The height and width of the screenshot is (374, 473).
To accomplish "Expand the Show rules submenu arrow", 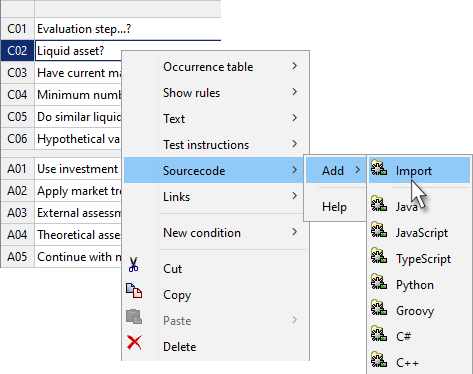I will point(295,92).
